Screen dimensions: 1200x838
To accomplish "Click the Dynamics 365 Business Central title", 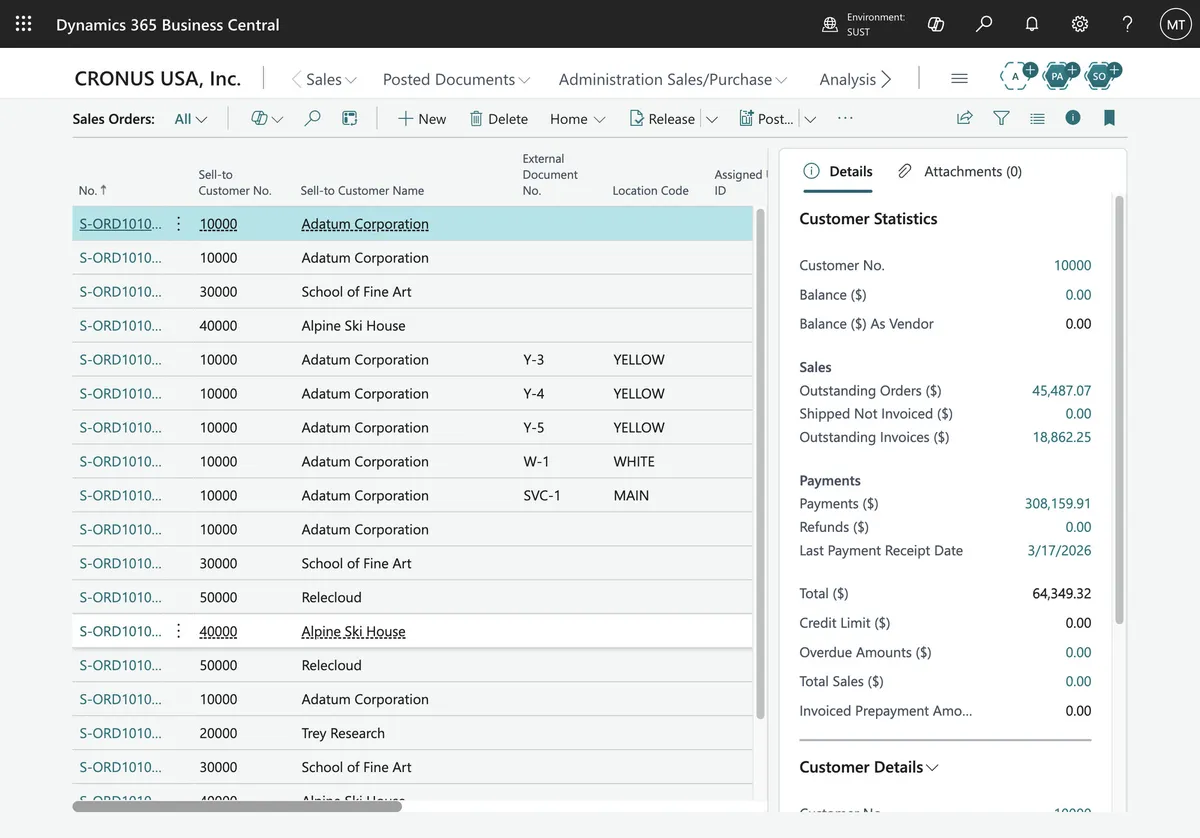I will click(x=168, y=24).
